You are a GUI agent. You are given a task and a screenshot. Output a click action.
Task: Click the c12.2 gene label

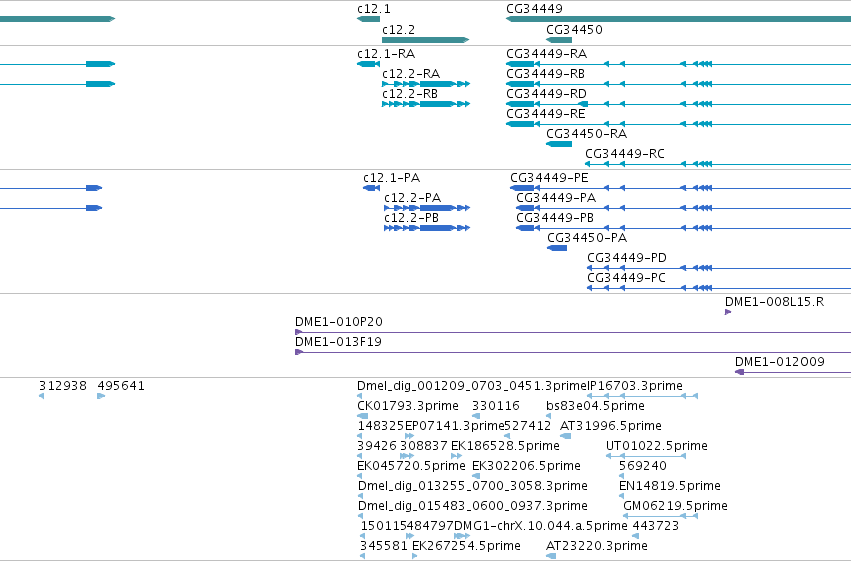tap(398, 30)
